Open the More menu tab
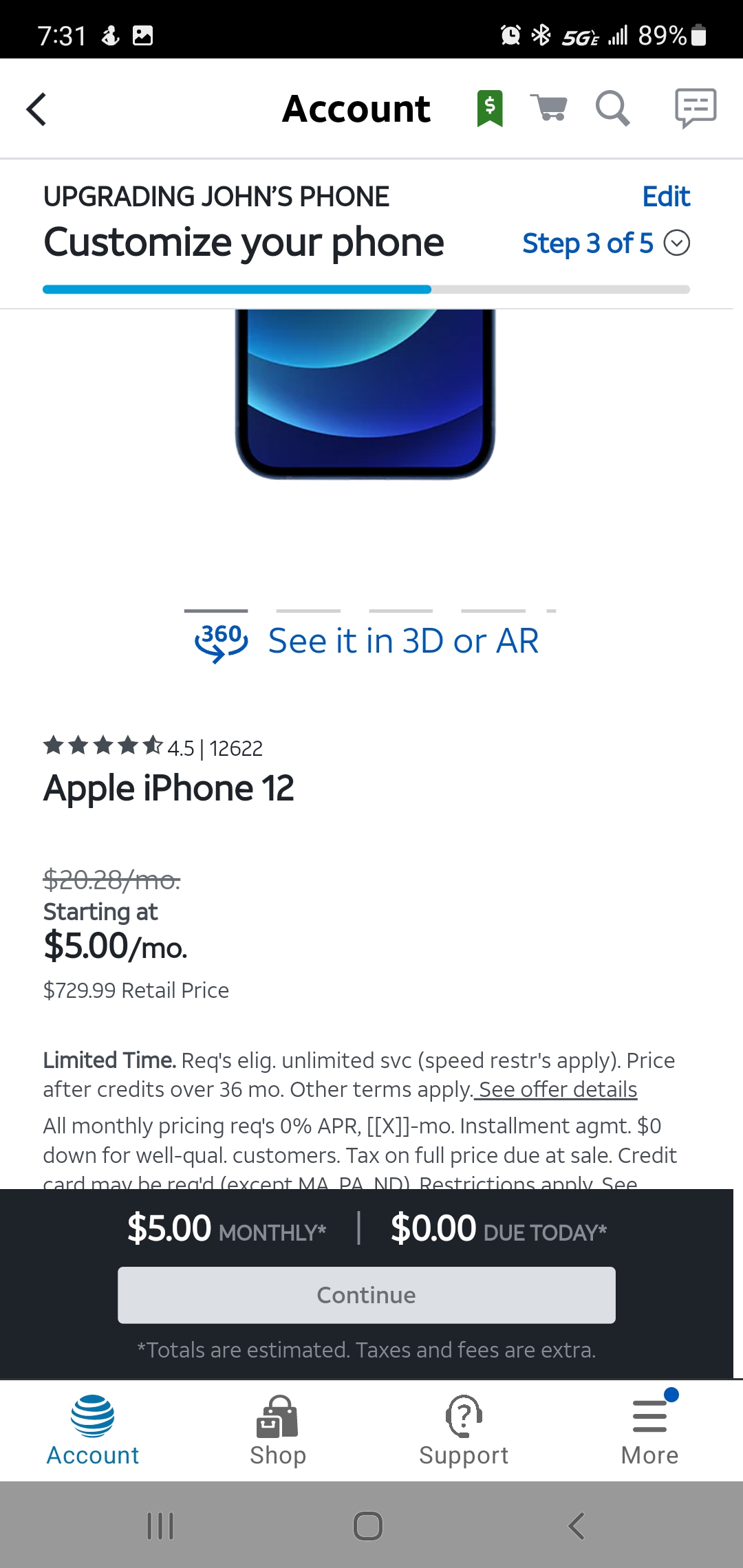Viewport: 743px width, 1568px height. click(x=649, y=1429)
